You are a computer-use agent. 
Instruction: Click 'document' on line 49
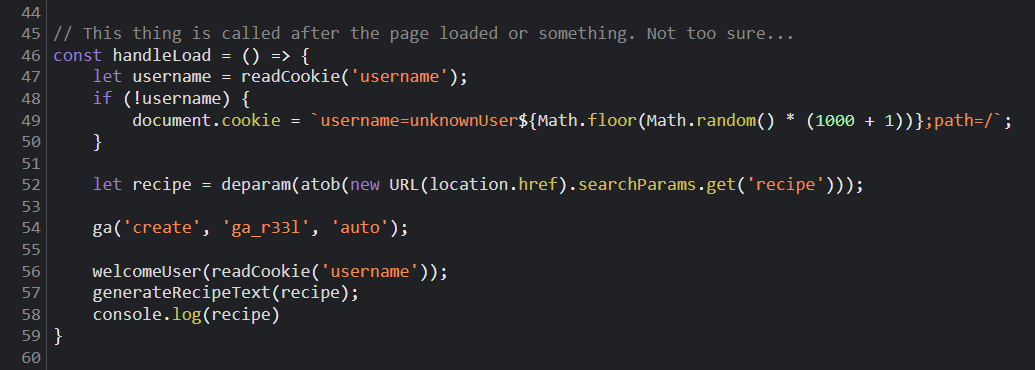pos(172,121)
